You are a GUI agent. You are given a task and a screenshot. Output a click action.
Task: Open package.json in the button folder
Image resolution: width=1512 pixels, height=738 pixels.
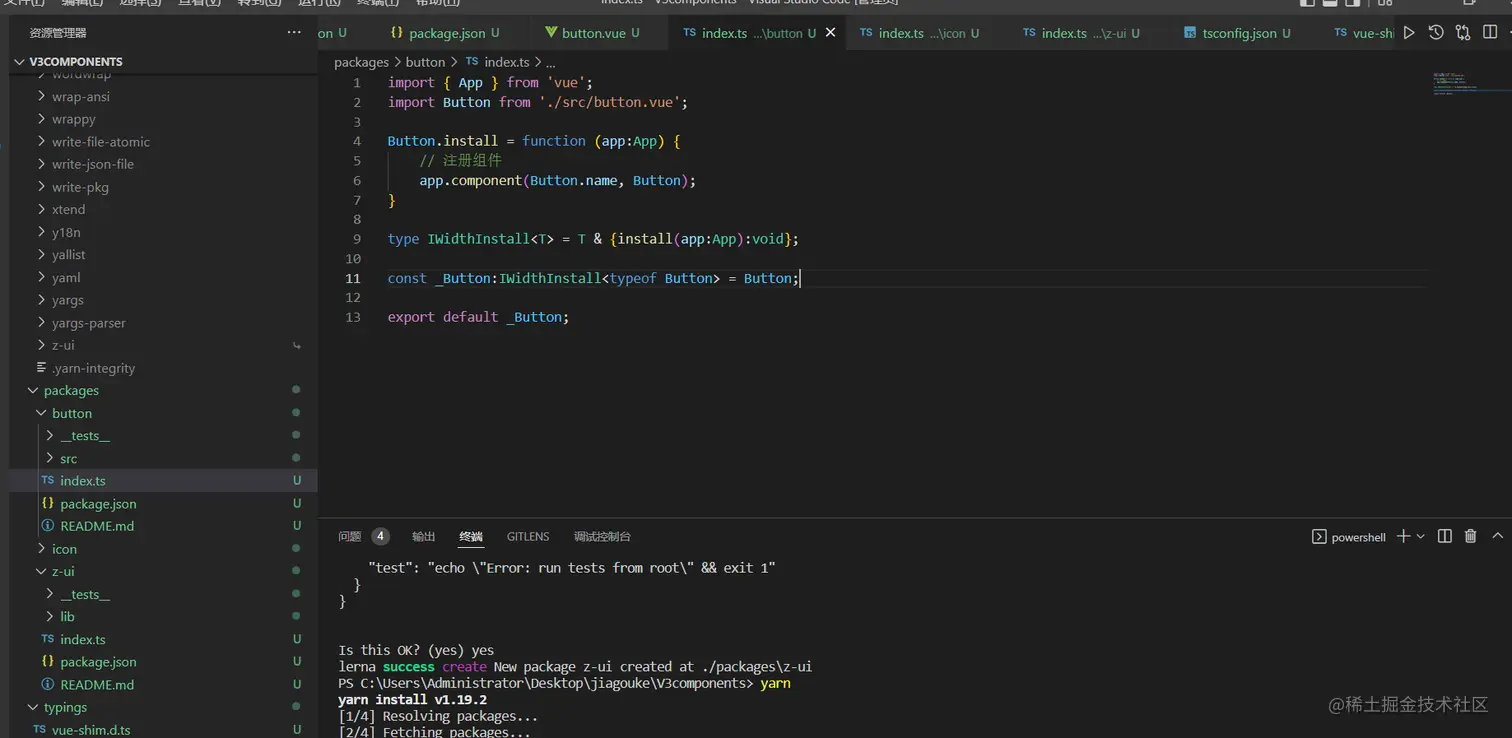98,504
